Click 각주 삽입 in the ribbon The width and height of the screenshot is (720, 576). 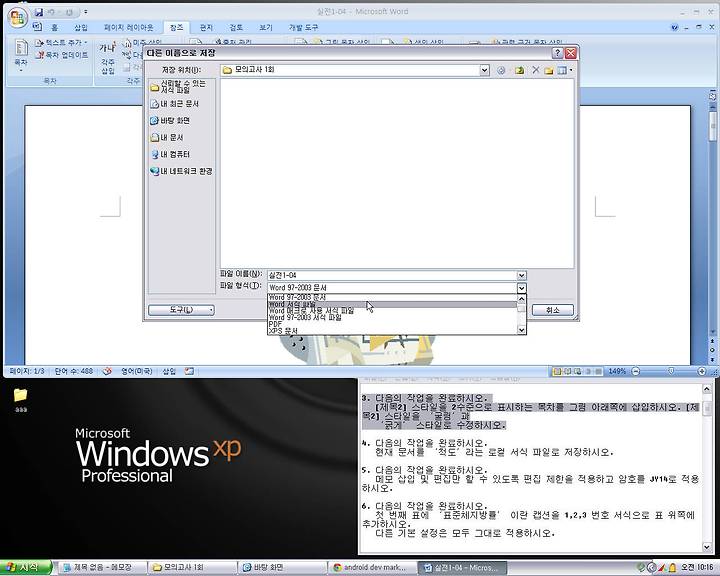click(107, 57)
